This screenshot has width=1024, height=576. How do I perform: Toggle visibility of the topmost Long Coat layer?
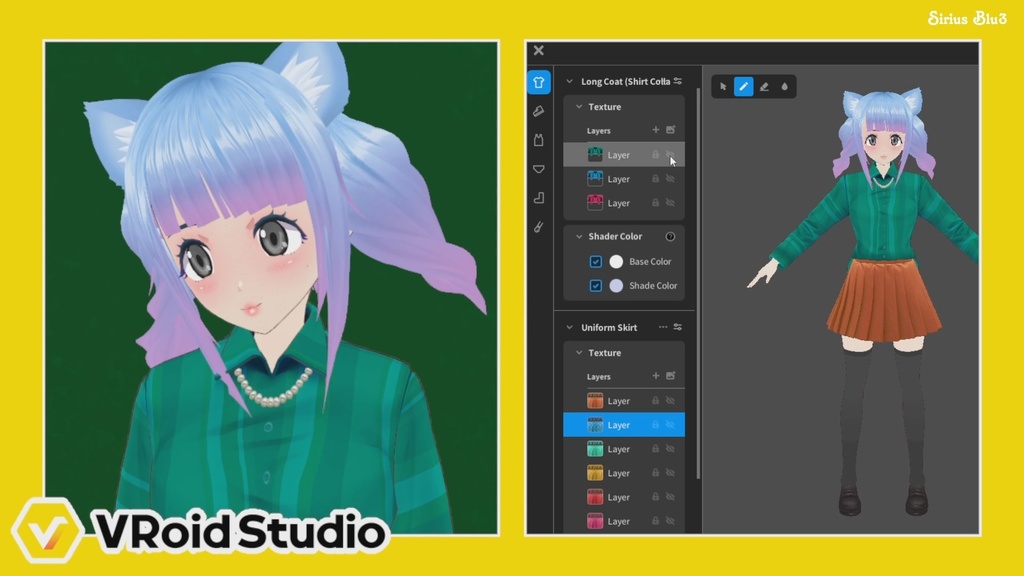coord(671,155)
